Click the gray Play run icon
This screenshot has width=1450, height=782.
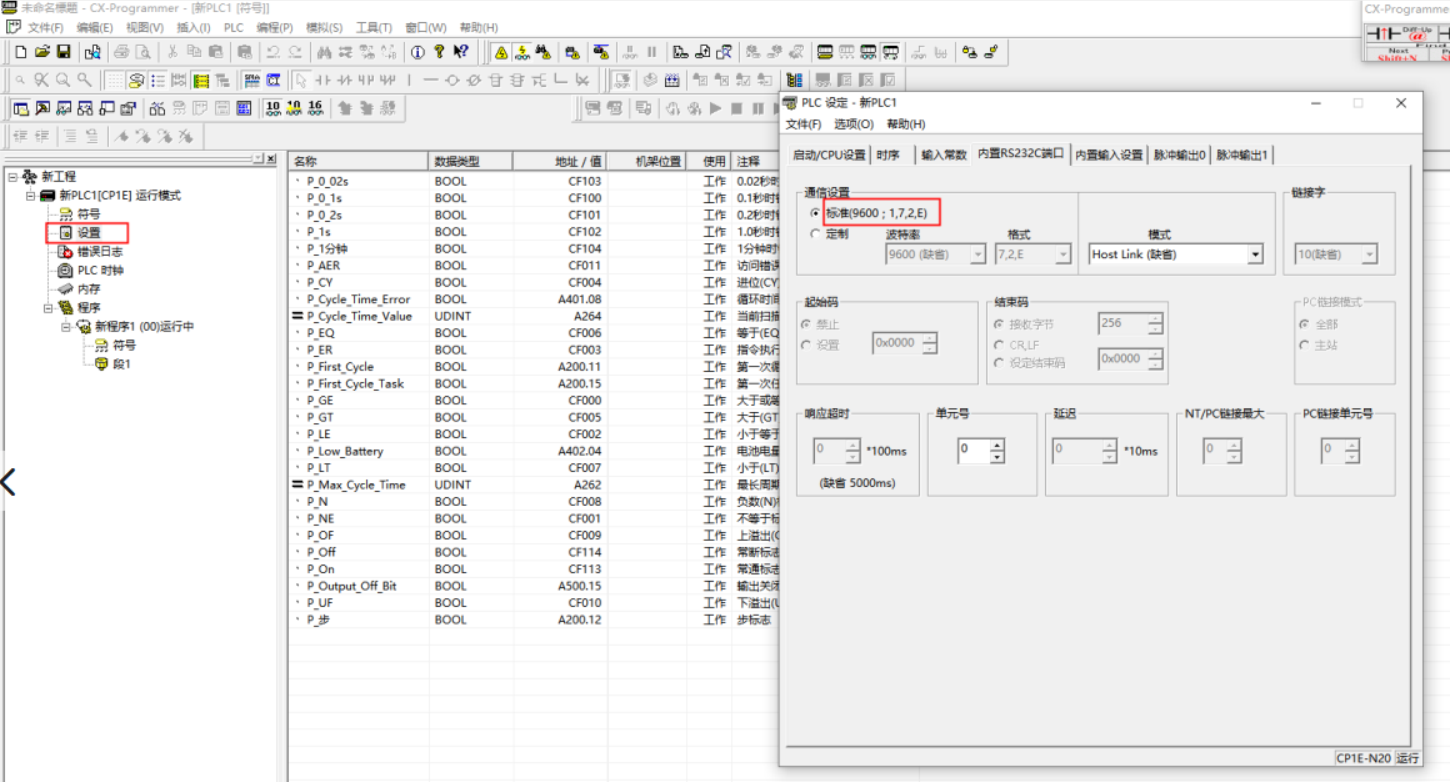coord(715,108)
